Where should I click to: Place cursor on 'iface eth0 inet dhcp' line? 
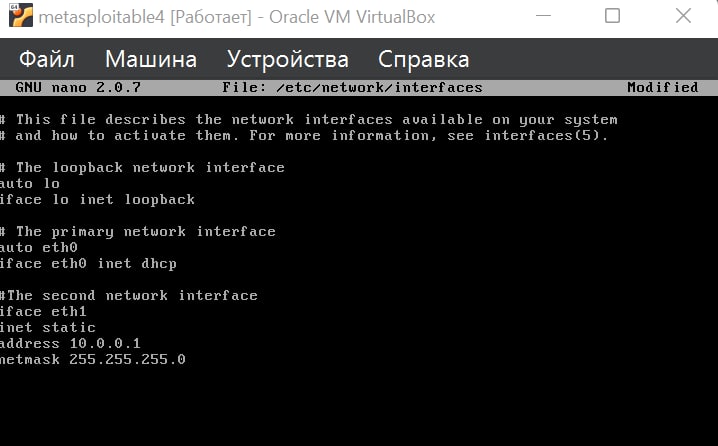[88, 264]
